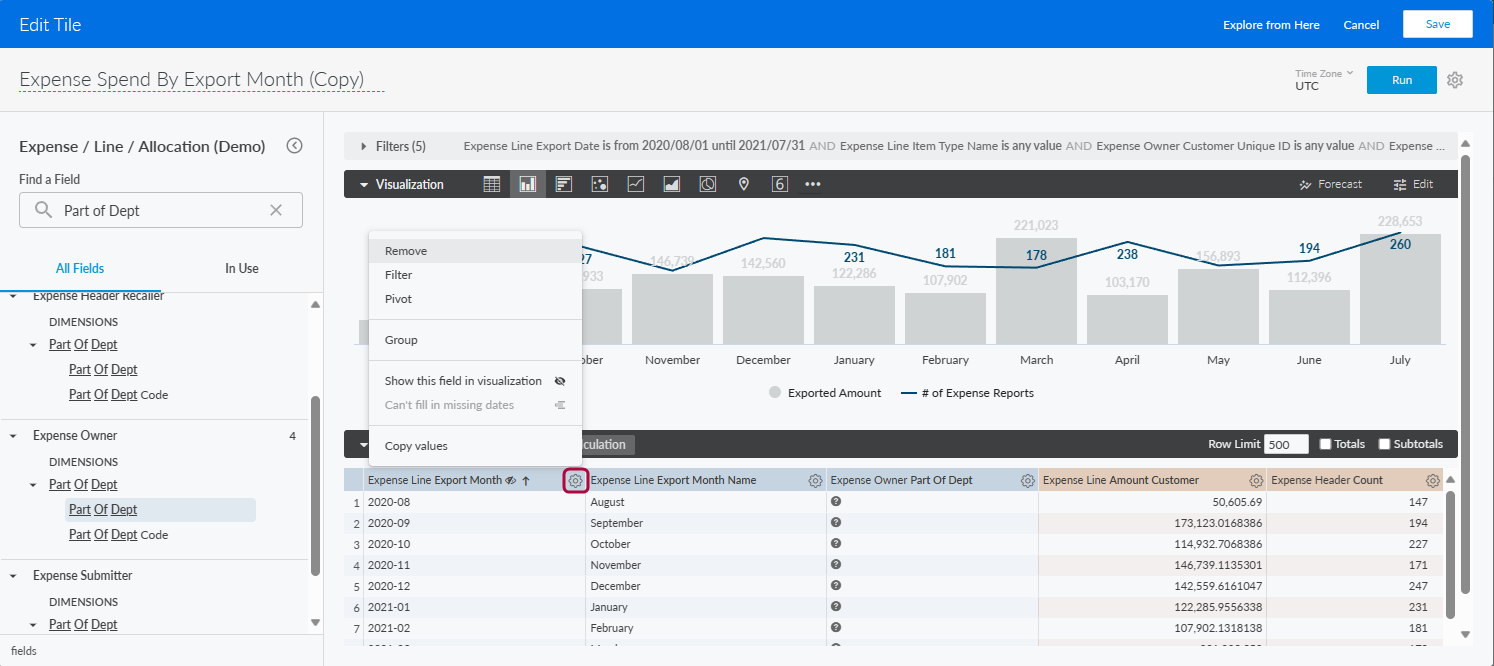Switch to the In Use tab
Image resolution: width=1494 pixels, height=666 pixels.
click(x=241, y=268)
